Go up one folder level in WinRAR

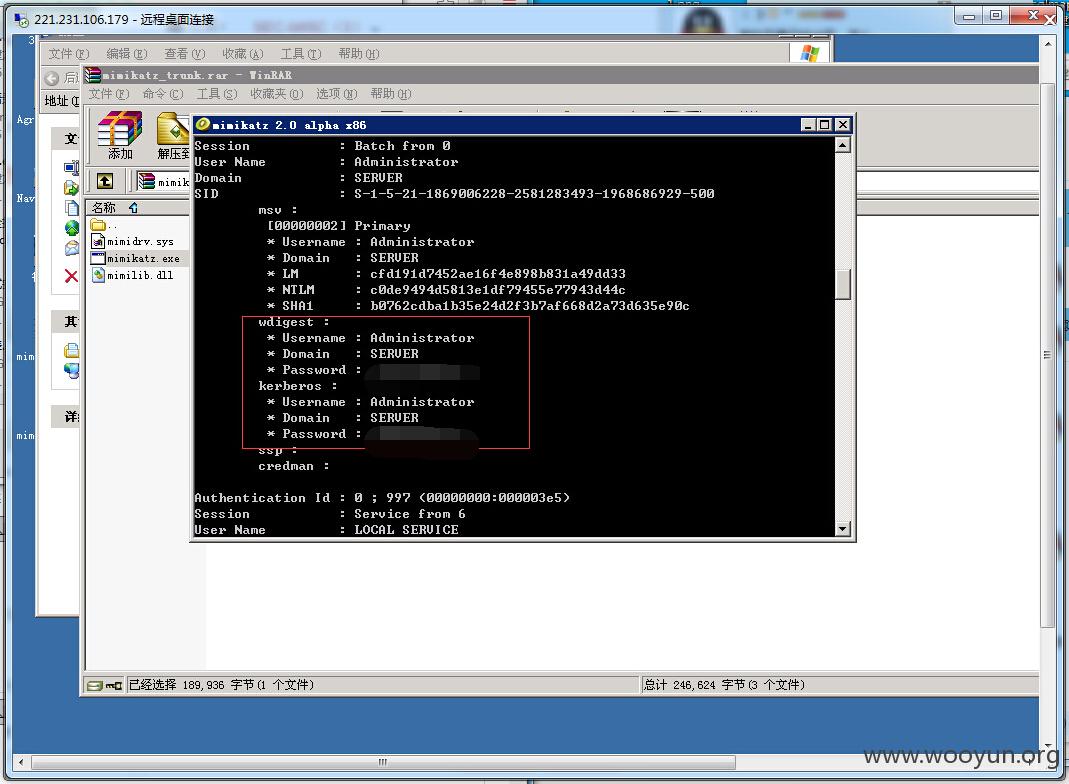click(105, 181)
